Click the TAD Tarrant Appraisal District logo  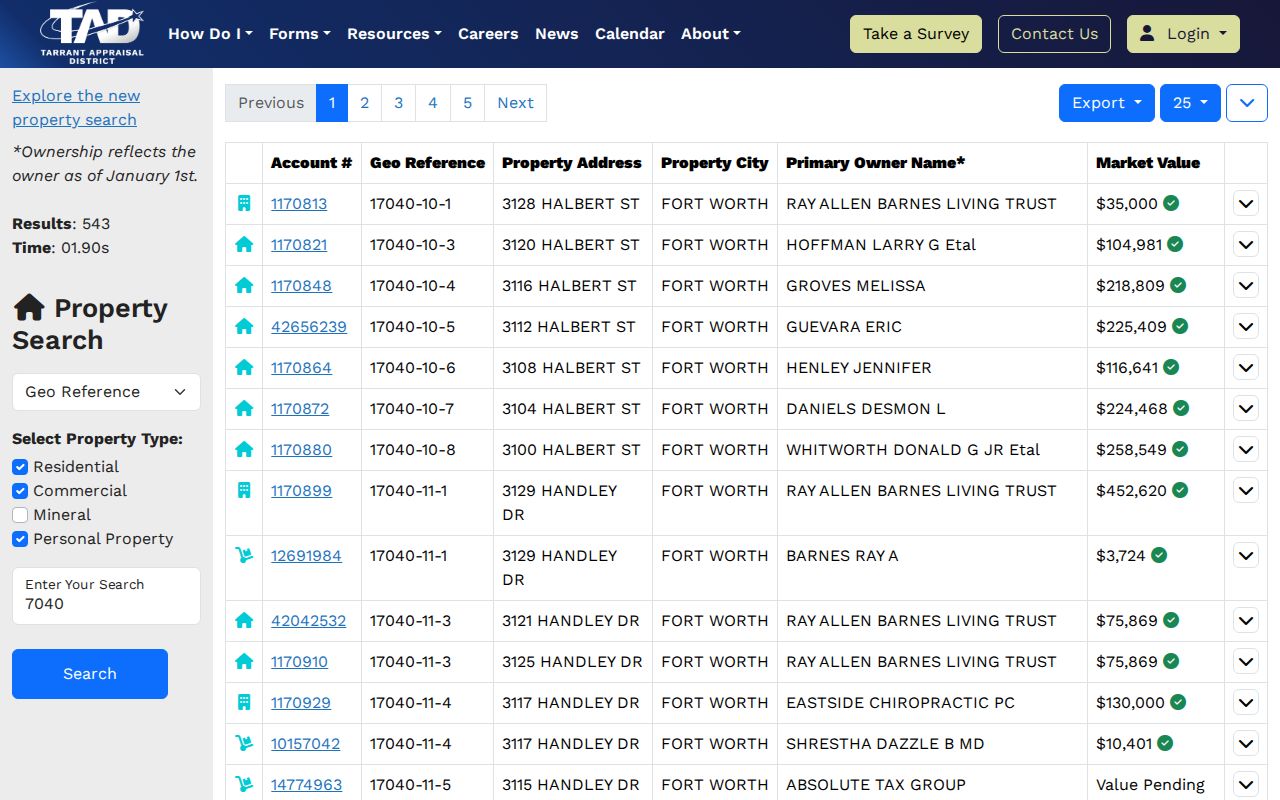[x=92, y=34]
